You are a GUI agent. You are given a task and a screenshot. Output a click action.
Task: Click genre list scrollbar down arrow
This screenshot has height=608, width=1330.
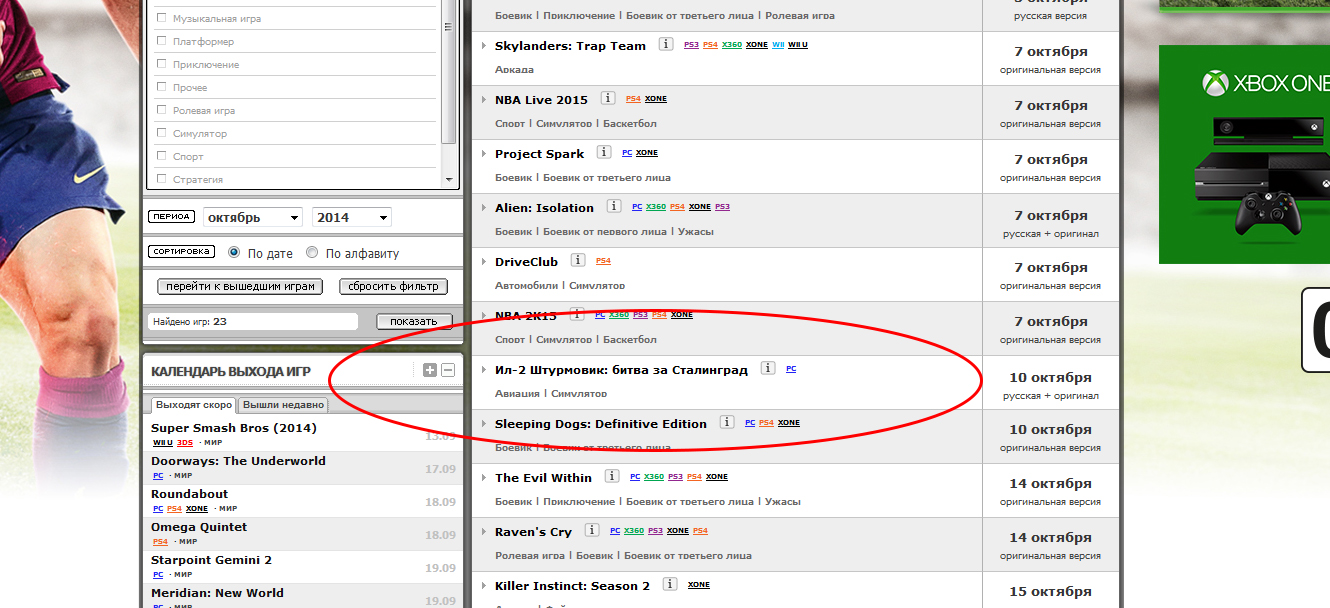coord(448,179)
